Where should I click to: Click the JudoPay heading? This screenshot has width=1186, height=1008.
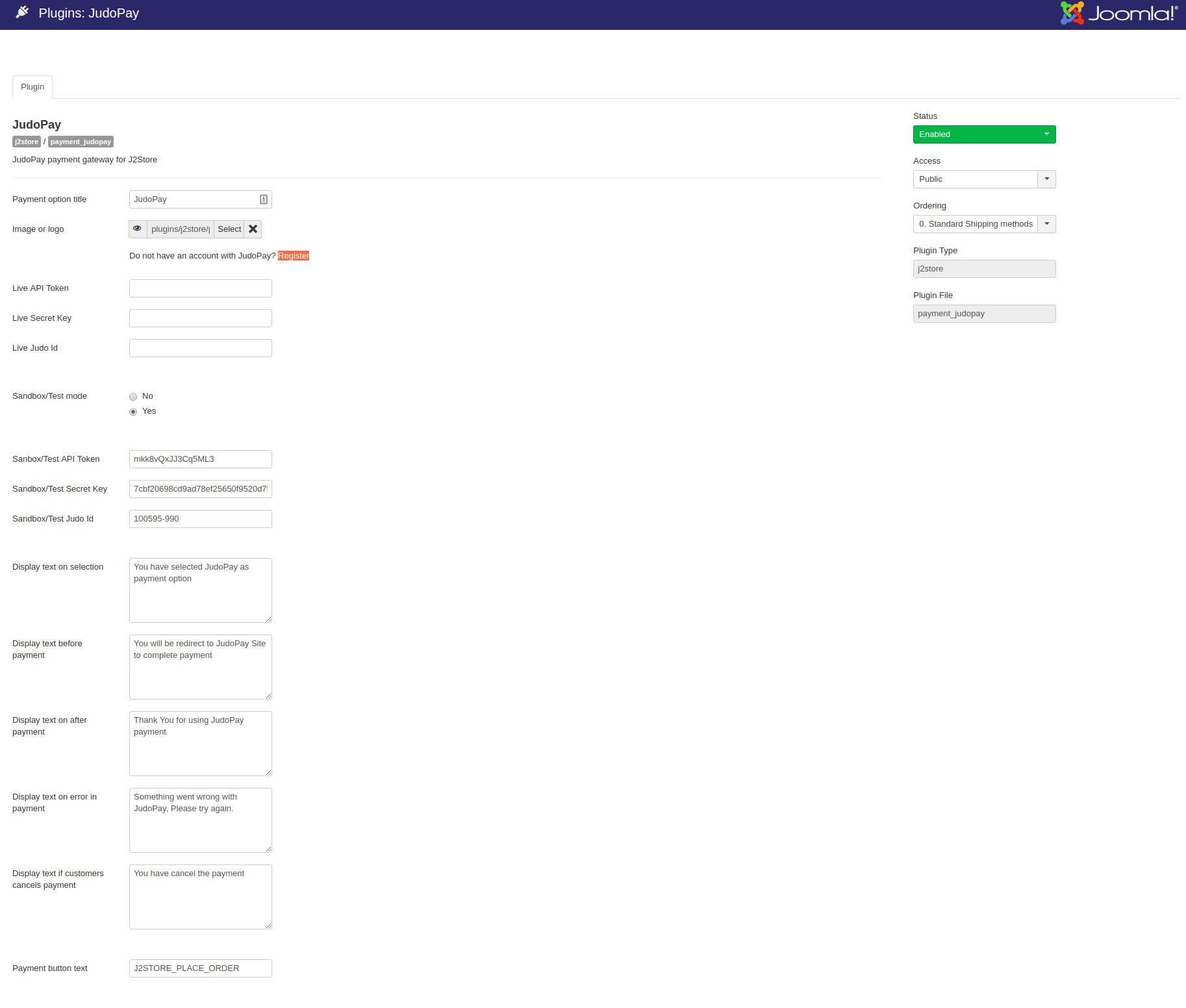coord(36,125)
